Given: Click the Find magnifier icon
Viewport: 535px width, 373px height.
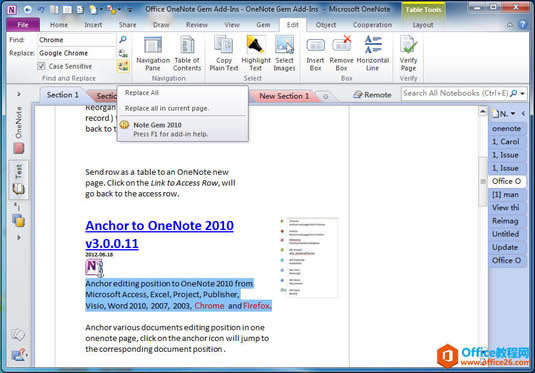Looking at the screenshot, I should click(x=123, y=40).
